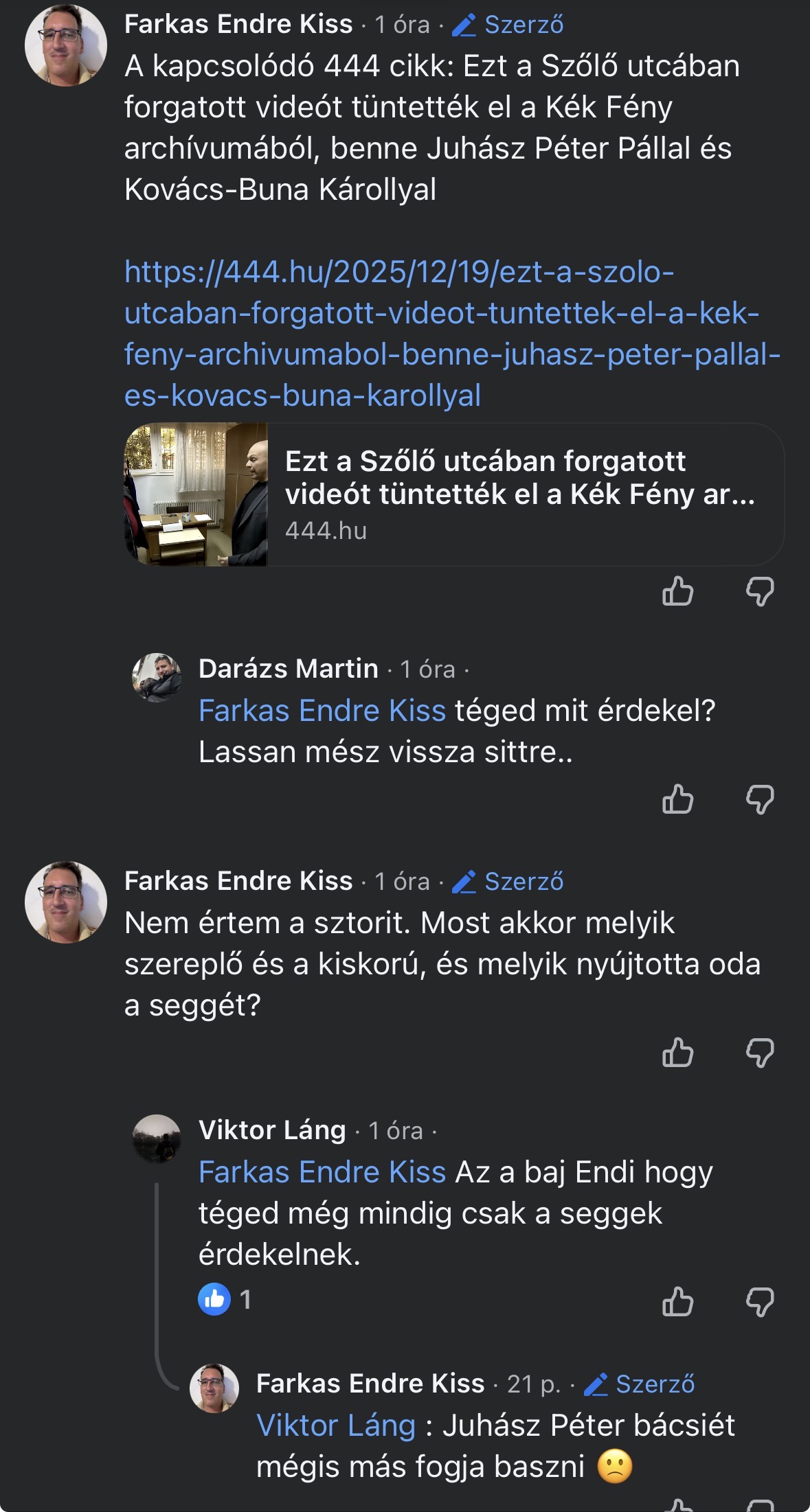Click the article preview thumbnail image
This screenshot has height=1512, width=810.
pos(196,494)
